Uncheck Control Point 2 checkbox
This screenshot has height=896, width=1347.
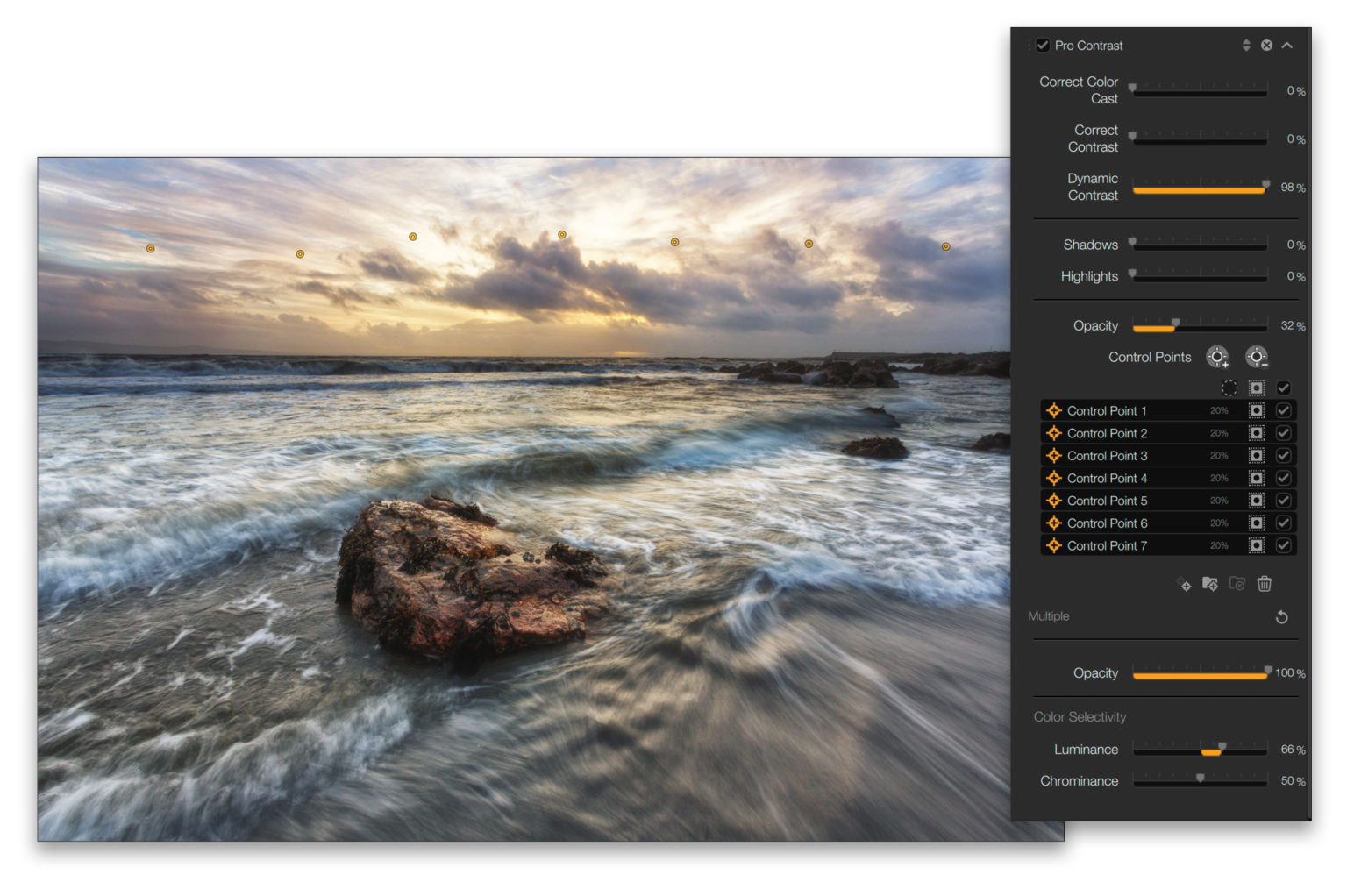point(1283,433)
